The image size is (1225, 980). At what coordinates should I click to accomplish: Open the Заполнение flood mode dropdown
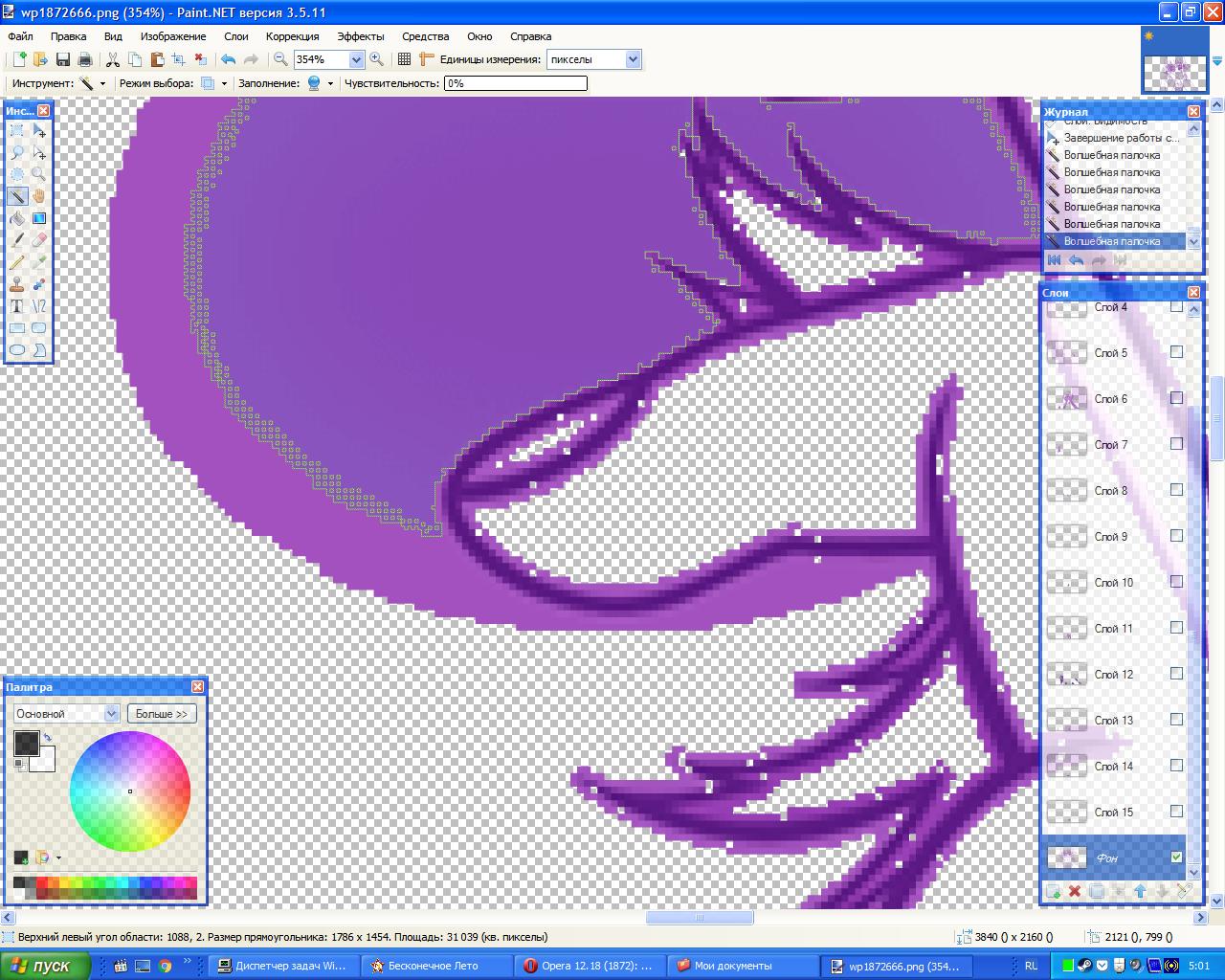[330, 83]
